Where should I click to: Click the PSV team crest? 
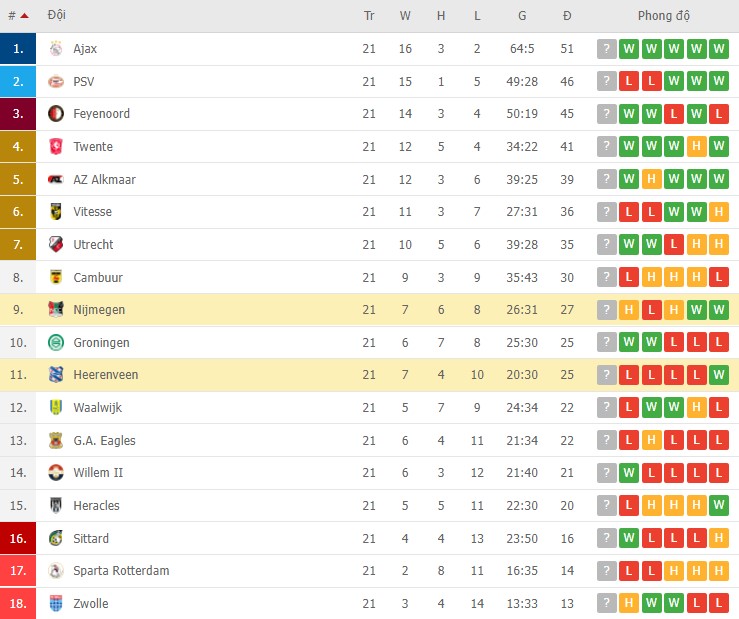[x=56, y=82]
